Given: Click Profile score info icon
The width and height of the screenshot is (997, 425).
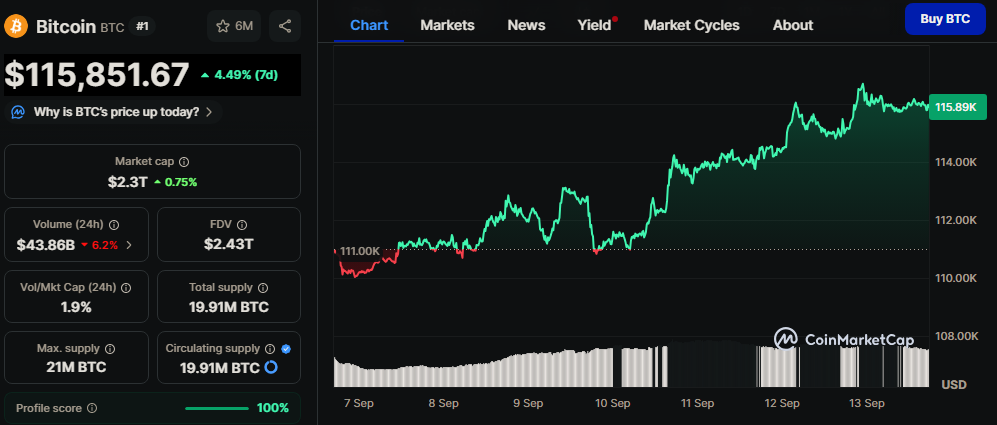Looking at the screenshot, I should [x=92, y=408].
